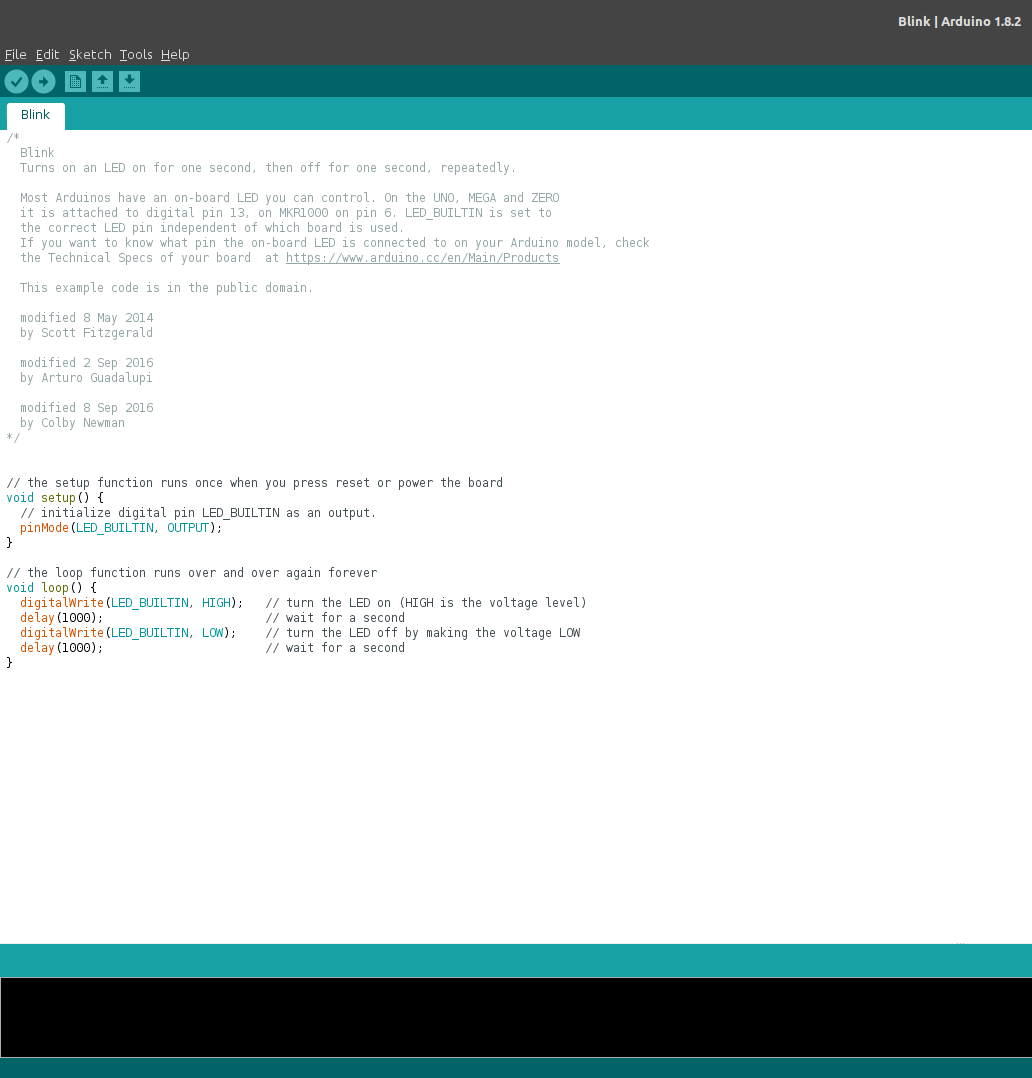Screen dimensions: 1032x1078
Task: Click the 'void loop() {' line
Action: tap(52, 588)
